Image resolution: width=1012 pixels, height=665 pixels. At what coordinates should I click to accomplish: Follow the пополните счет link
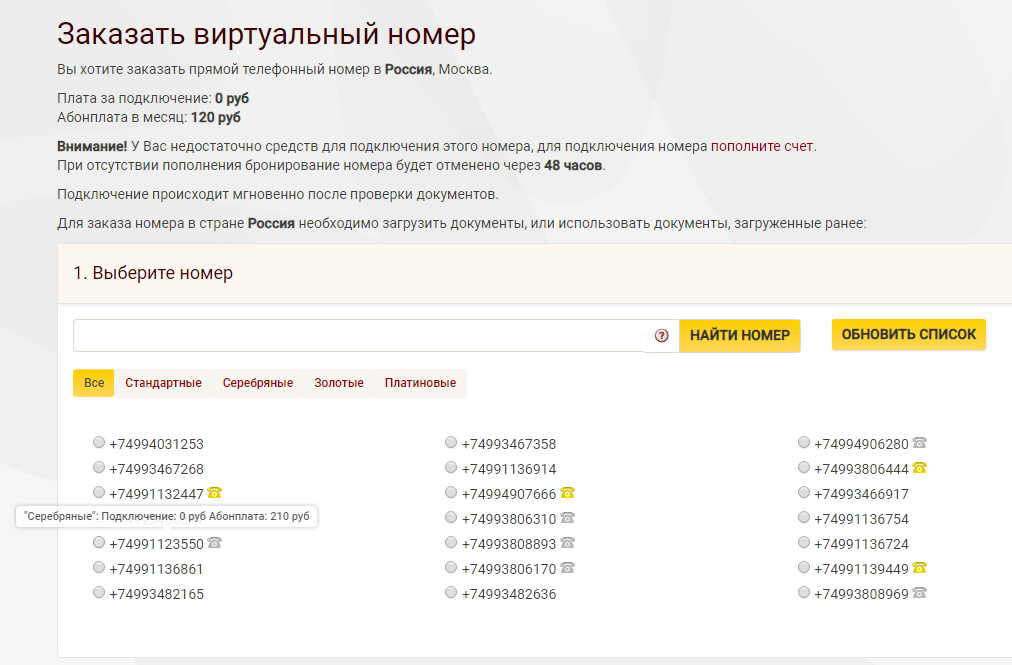pos(762,147)
